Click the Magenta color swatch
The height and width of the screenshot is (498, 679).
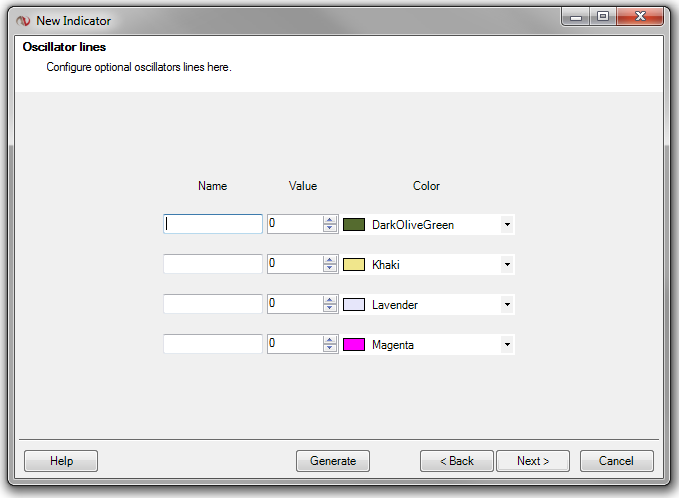point(354,345)
